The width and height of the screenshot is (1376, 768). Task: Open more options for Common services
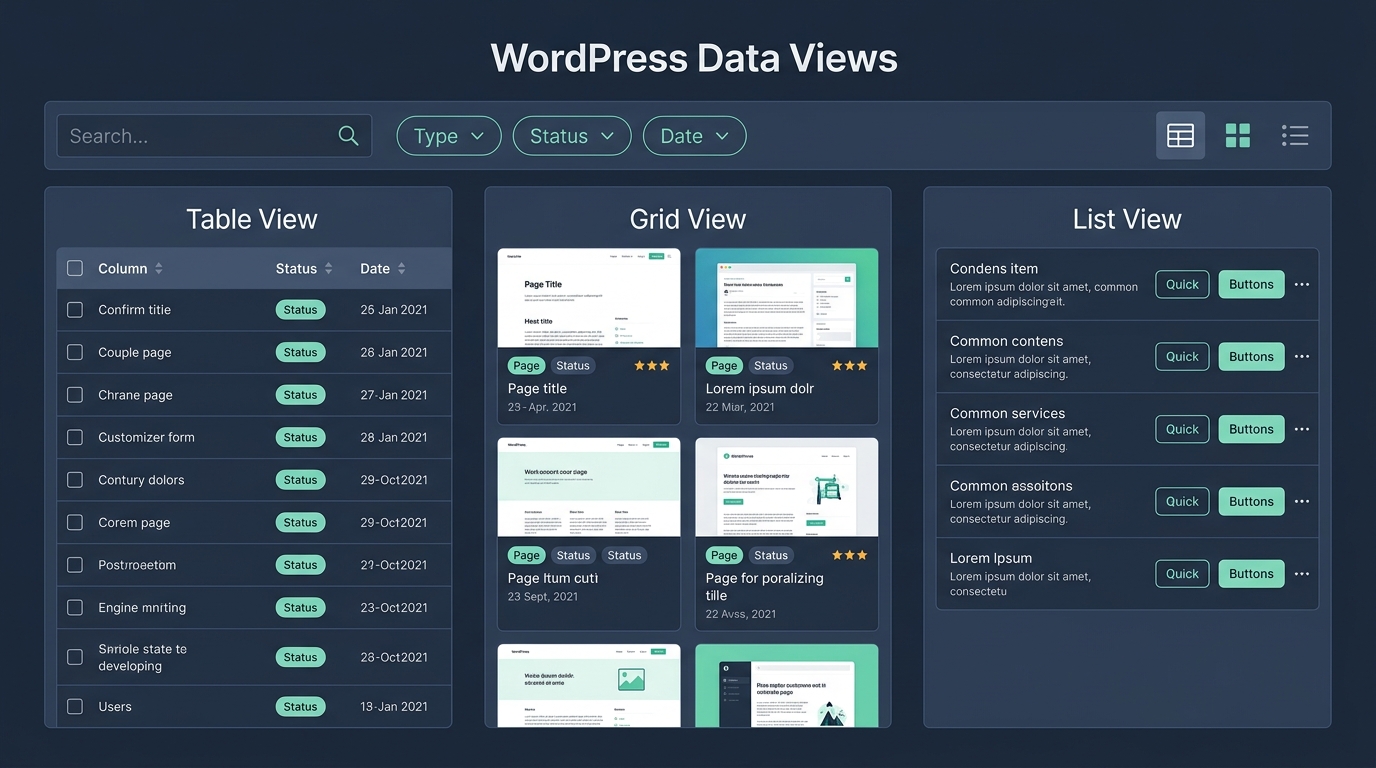(1301, 430)
